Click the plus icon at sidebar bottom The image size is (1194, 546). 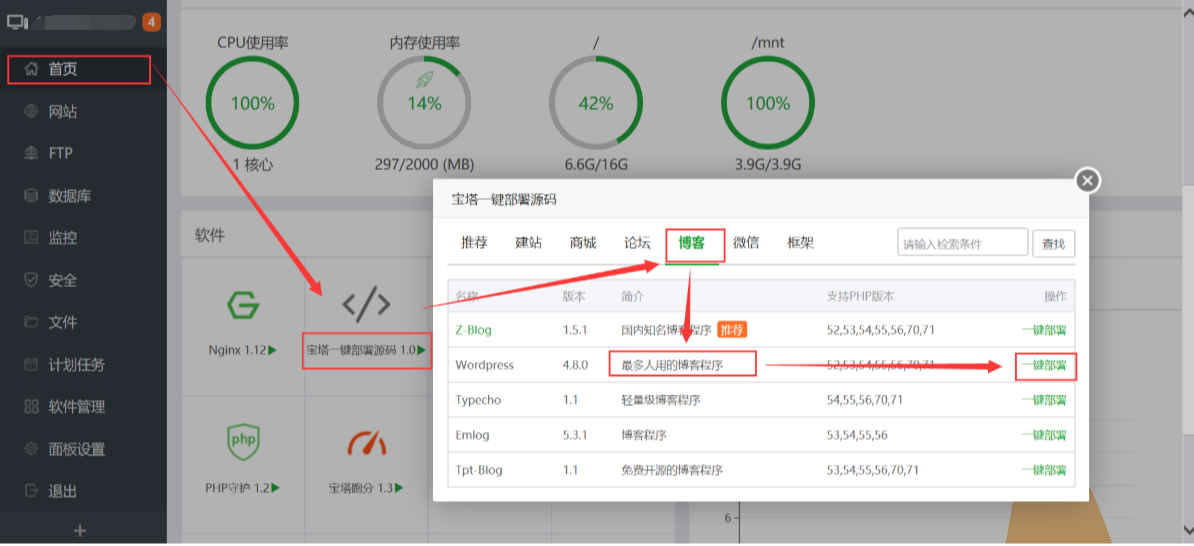coord(81,531)
